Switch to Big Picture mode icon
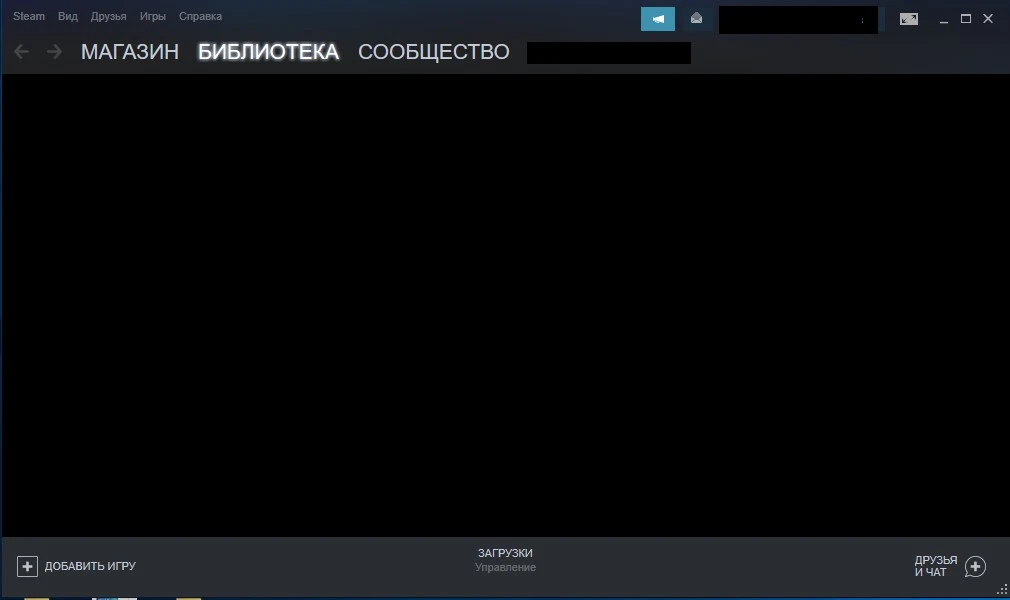The image size is (1010, 600). [909, 19]
